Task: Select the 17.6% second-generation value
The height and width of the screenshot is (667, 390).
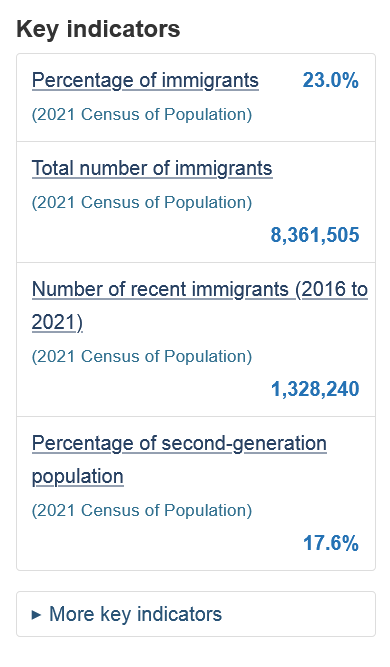Action: [x=330, y=543]
